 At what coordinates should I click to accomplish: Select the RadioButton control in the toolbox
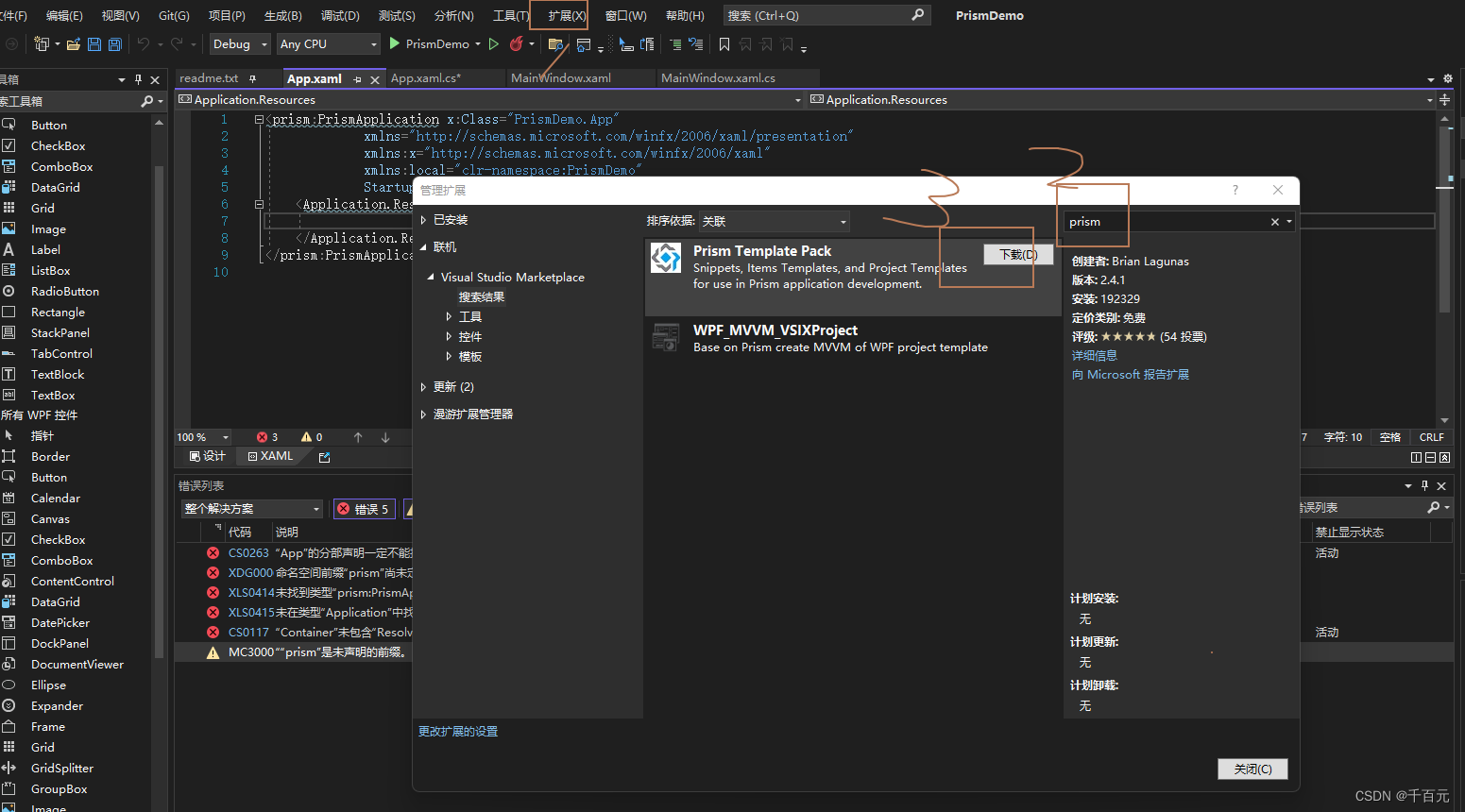coord(64,292)
